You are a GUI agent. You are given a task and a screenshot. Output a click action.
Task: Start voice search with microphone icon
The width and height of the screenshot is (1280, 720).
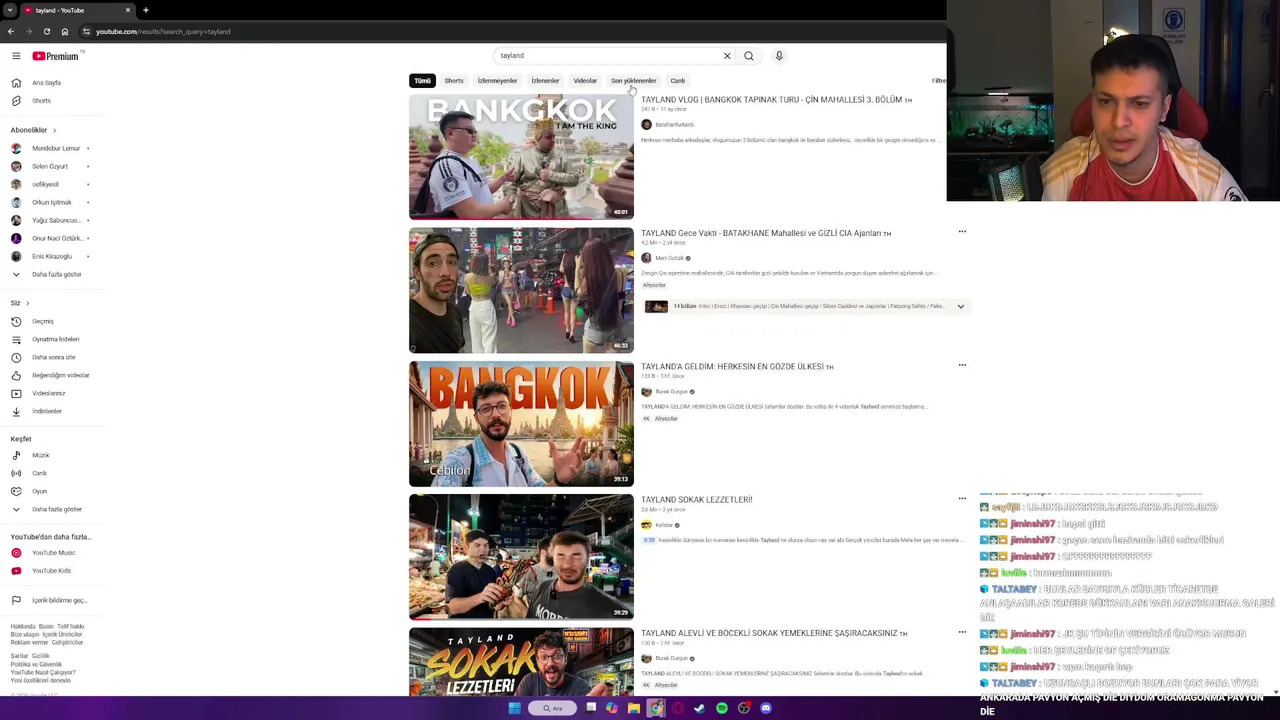(779, 56)
